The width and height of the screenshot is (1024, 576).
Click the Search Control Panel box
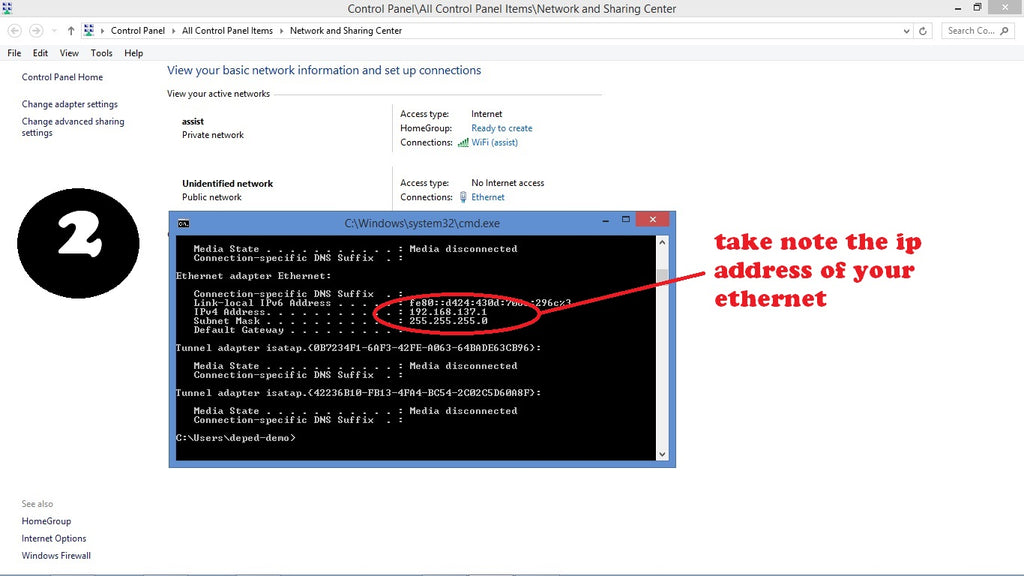[x=970, y=31]
